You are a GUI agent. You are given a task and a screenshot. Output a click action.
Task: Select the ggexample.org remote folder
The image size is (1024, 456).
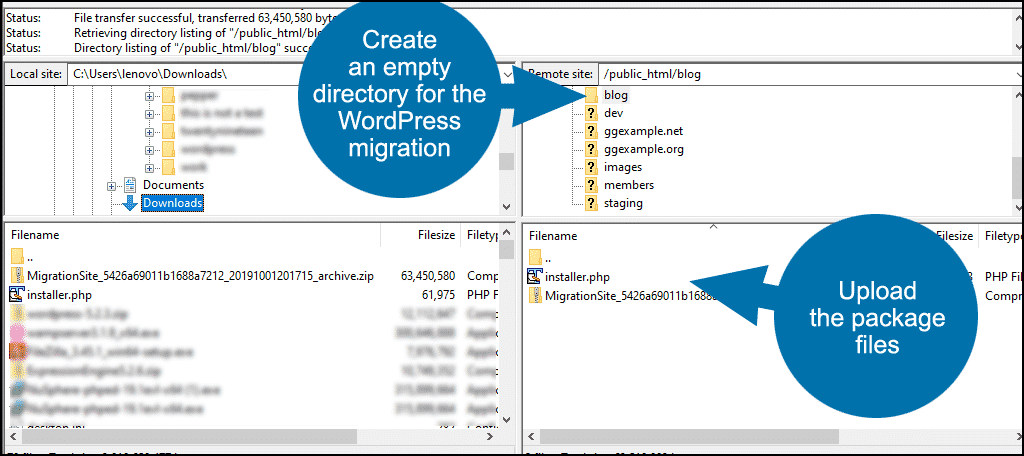(643, 149)
